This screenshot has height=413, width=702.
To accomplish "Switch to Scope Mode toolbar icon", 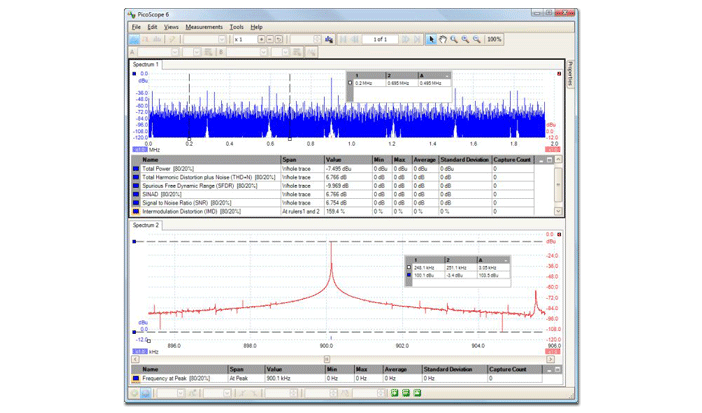I will 134,39.
